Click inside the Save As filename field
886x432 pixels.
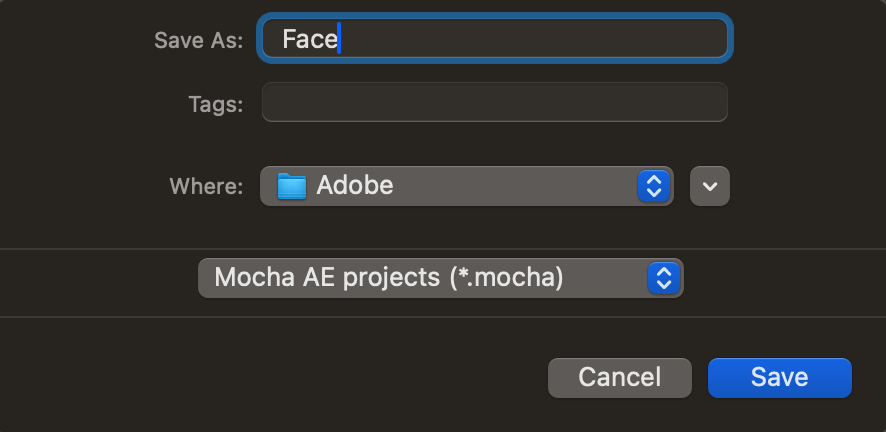(495, 38)
